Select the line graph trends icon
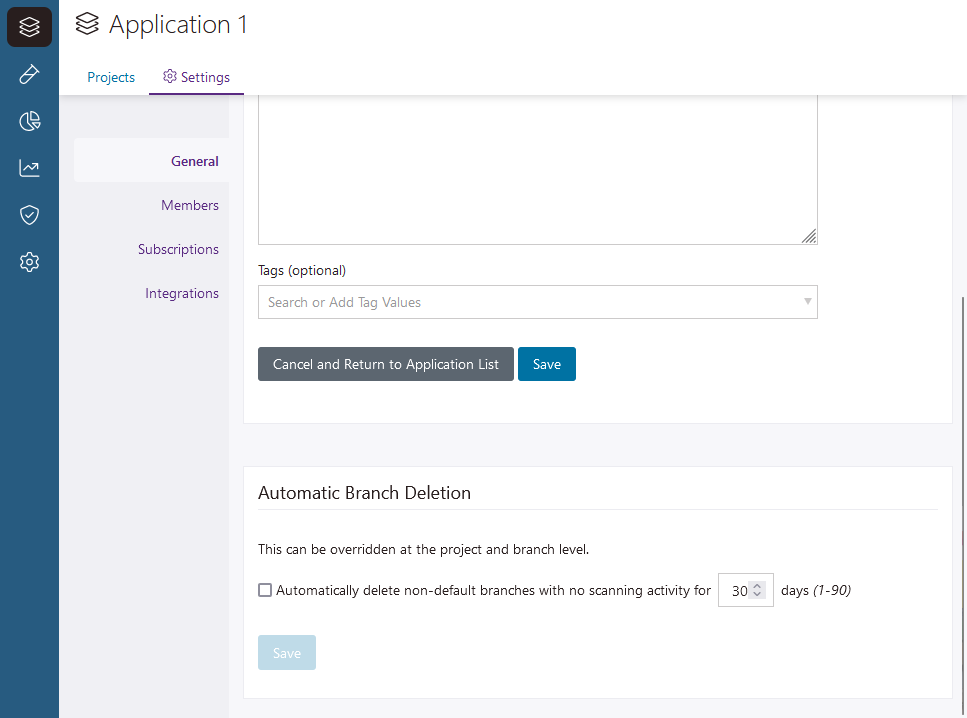This screenshot has width=967, height=718. point(29,168)
